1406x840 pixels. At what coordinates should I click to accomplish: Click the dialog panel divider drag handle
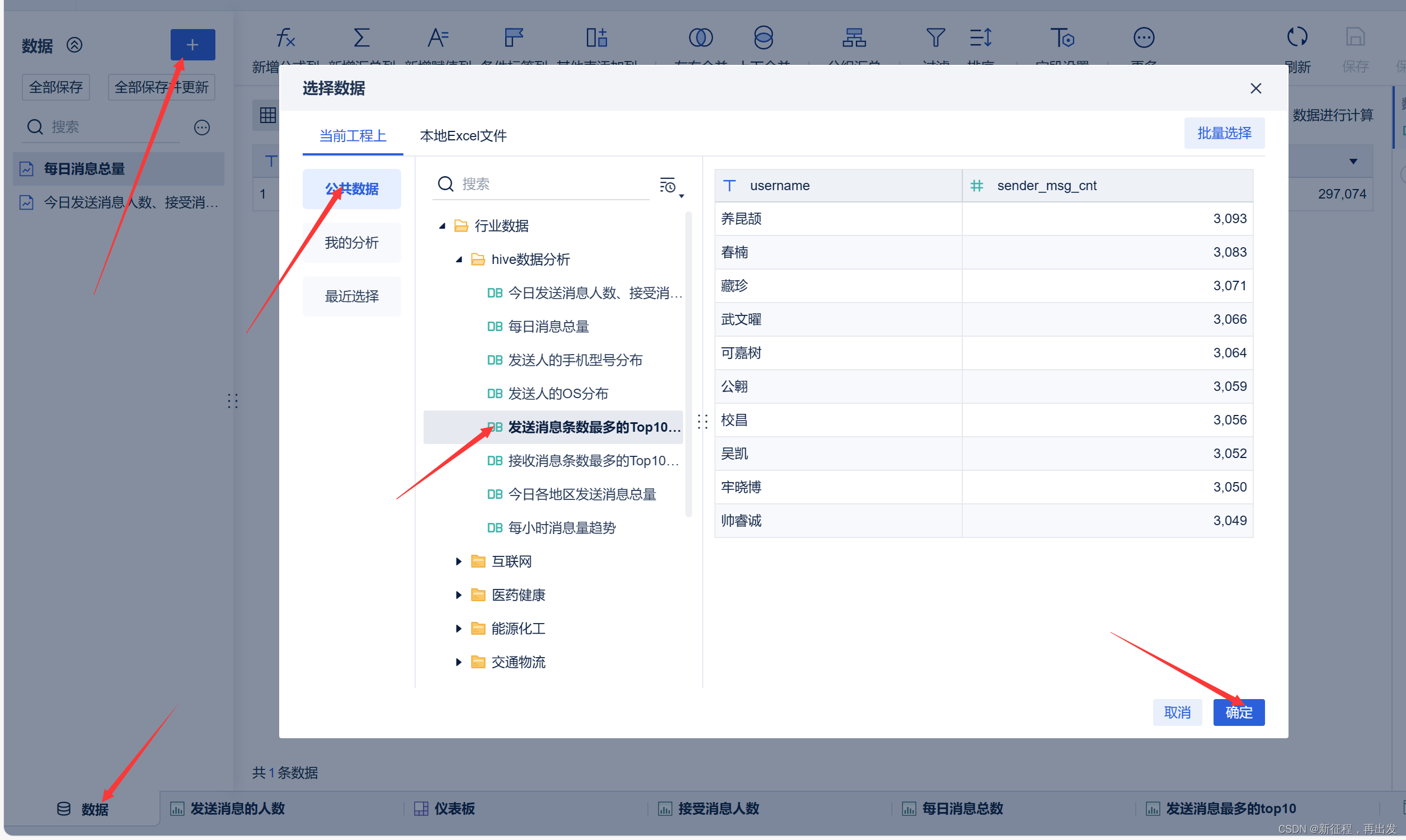coord(703,422)
